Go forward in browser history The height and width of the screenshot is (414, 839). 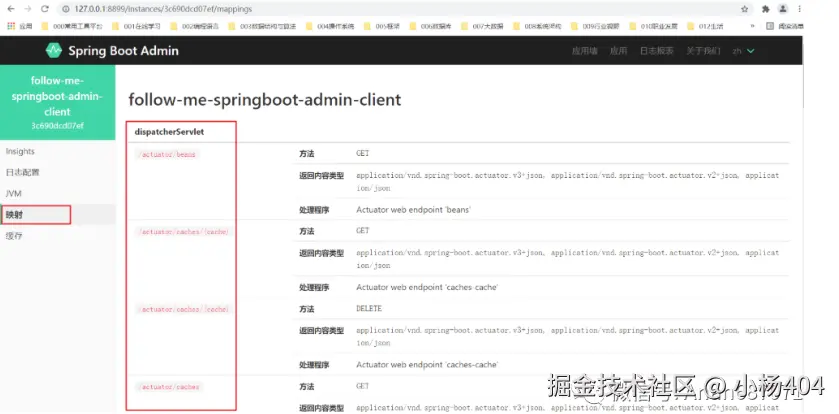pyautogui.click(x=28, y=9)
